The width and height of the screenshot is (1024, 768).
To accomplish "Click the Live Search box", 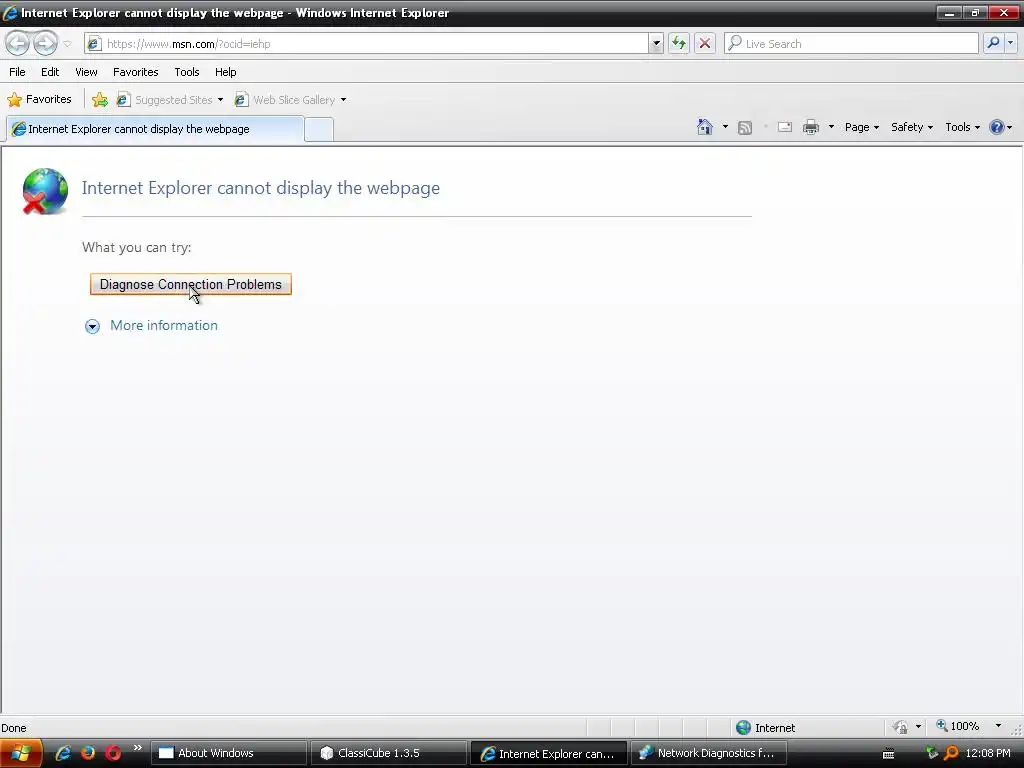I will pos(851,44).
